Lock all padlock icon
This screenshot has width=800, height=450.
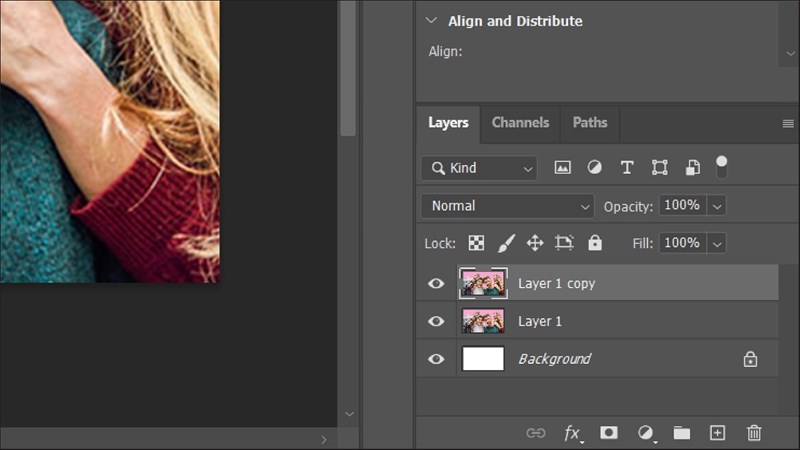595,243
